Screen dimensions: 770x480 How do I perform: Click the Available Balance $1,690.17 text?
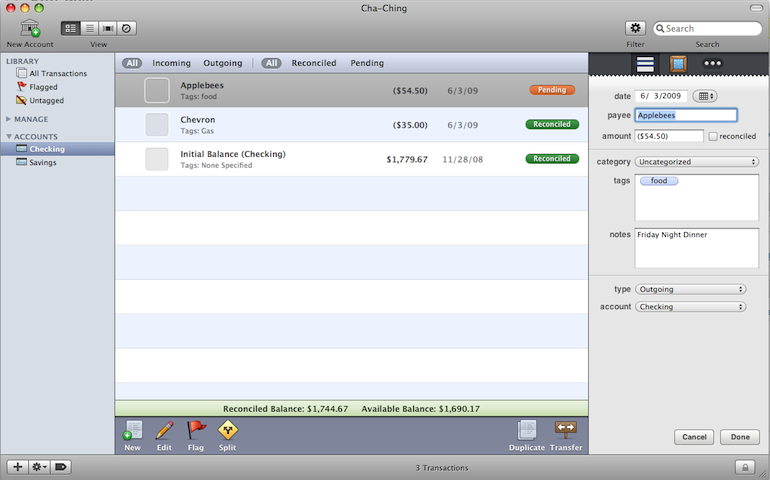(x=420, y=409)
